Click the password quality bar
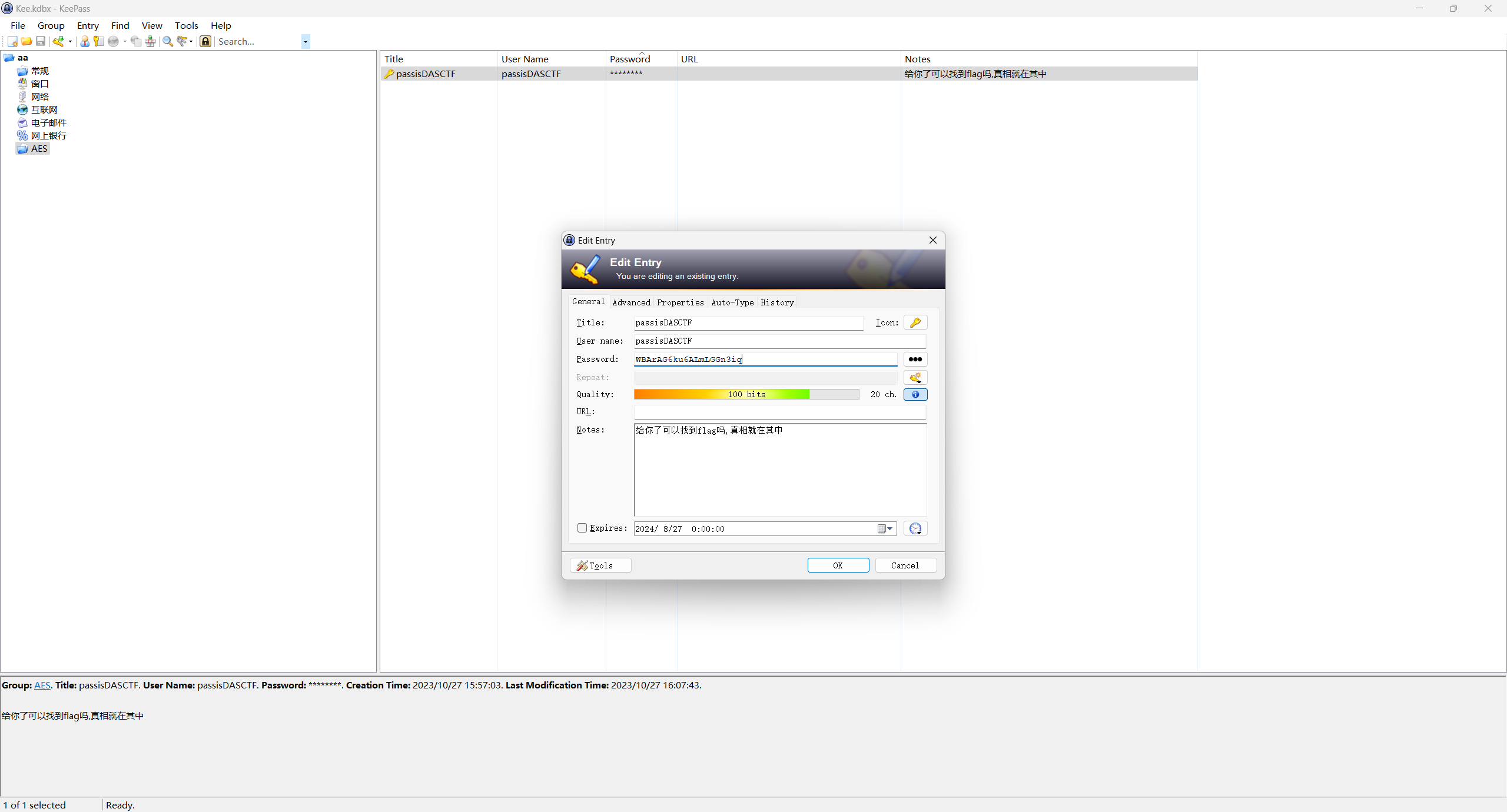The width and height of the screenshot is (1507, 812). [x=746, y=394]
